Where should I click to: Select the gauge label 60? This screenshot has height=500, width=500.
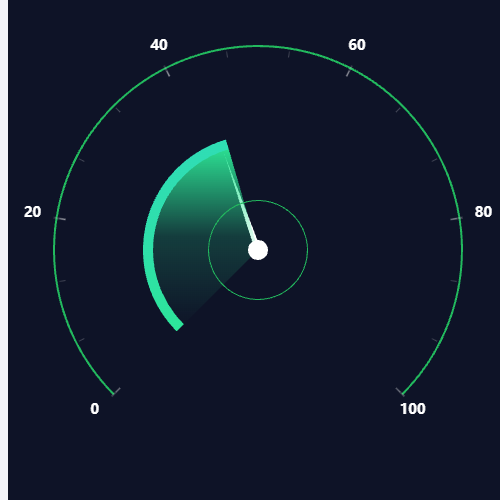(357, 45)
